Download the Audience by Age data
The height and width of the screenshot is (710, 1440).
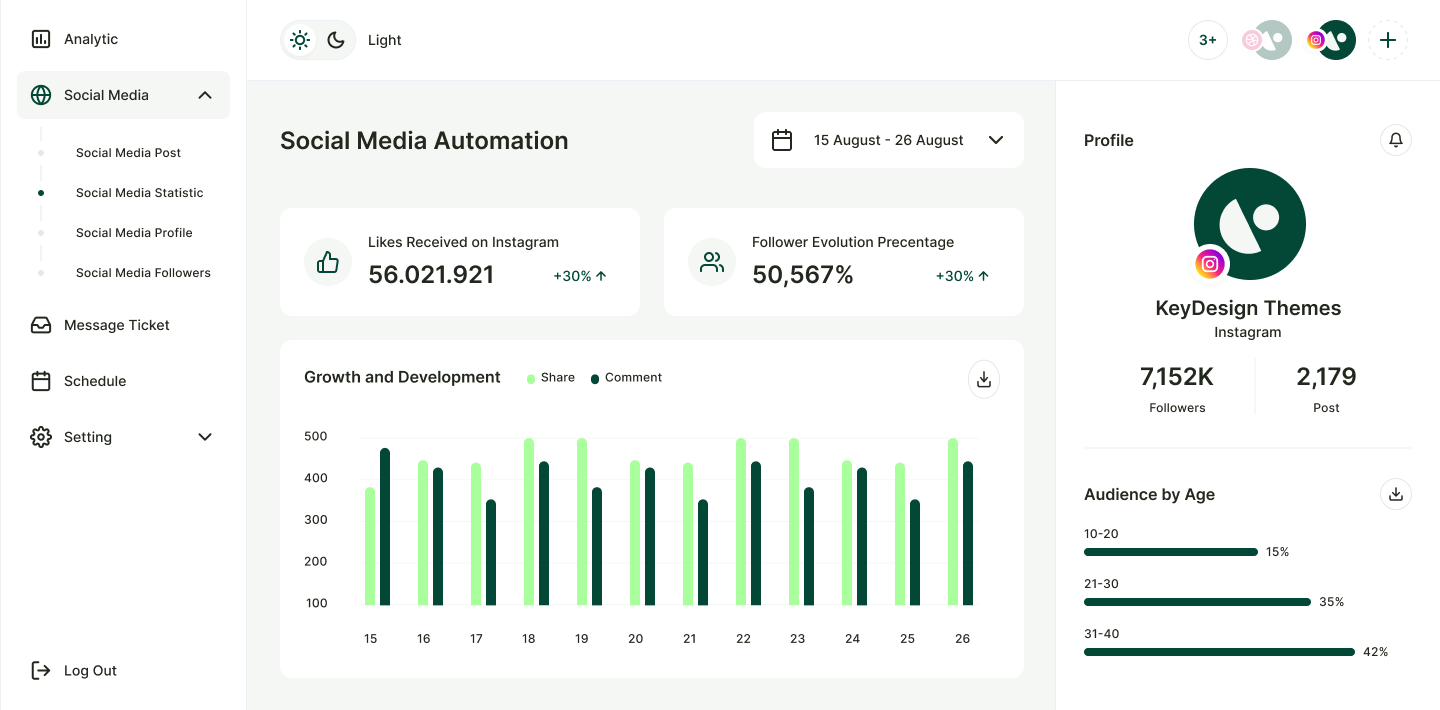click(1396, 493)
